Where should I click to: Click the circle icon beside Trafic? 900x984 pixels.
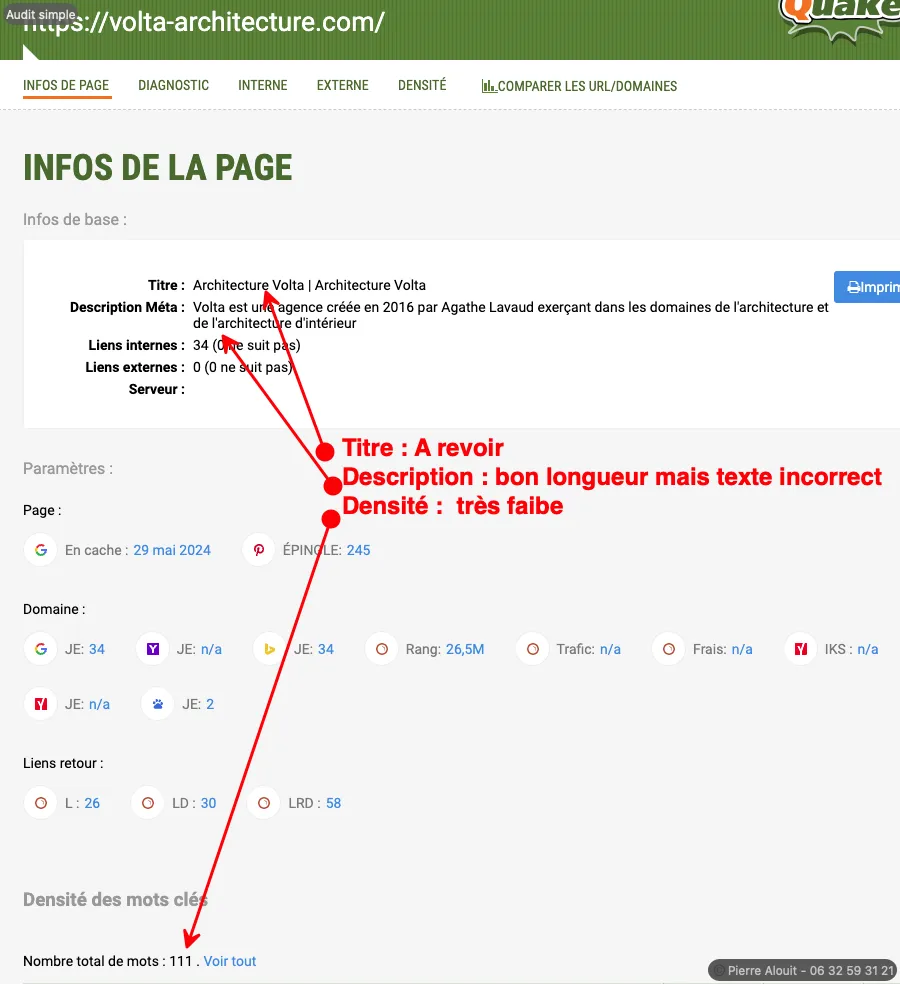tap(533, 649)
